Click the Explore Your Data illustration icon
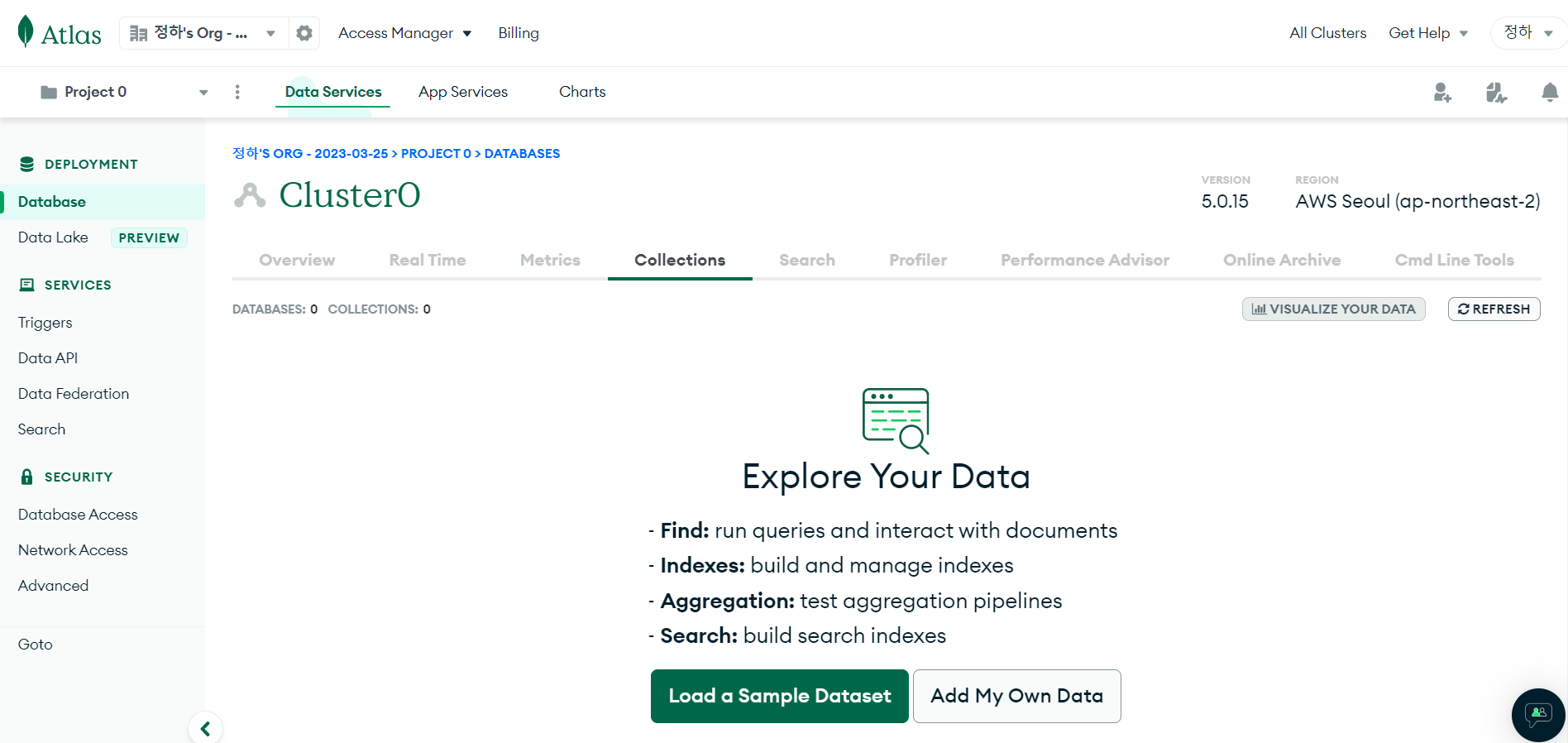 tap(896, 420)
